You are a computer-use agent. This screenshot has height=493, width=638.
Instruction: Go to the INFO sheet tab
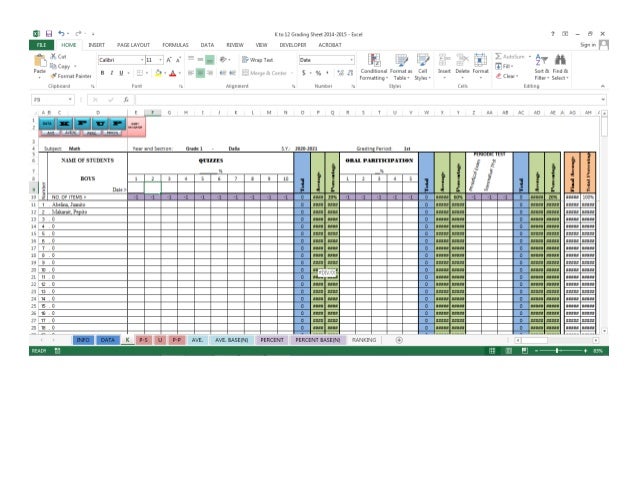click(x=83, y=340)
